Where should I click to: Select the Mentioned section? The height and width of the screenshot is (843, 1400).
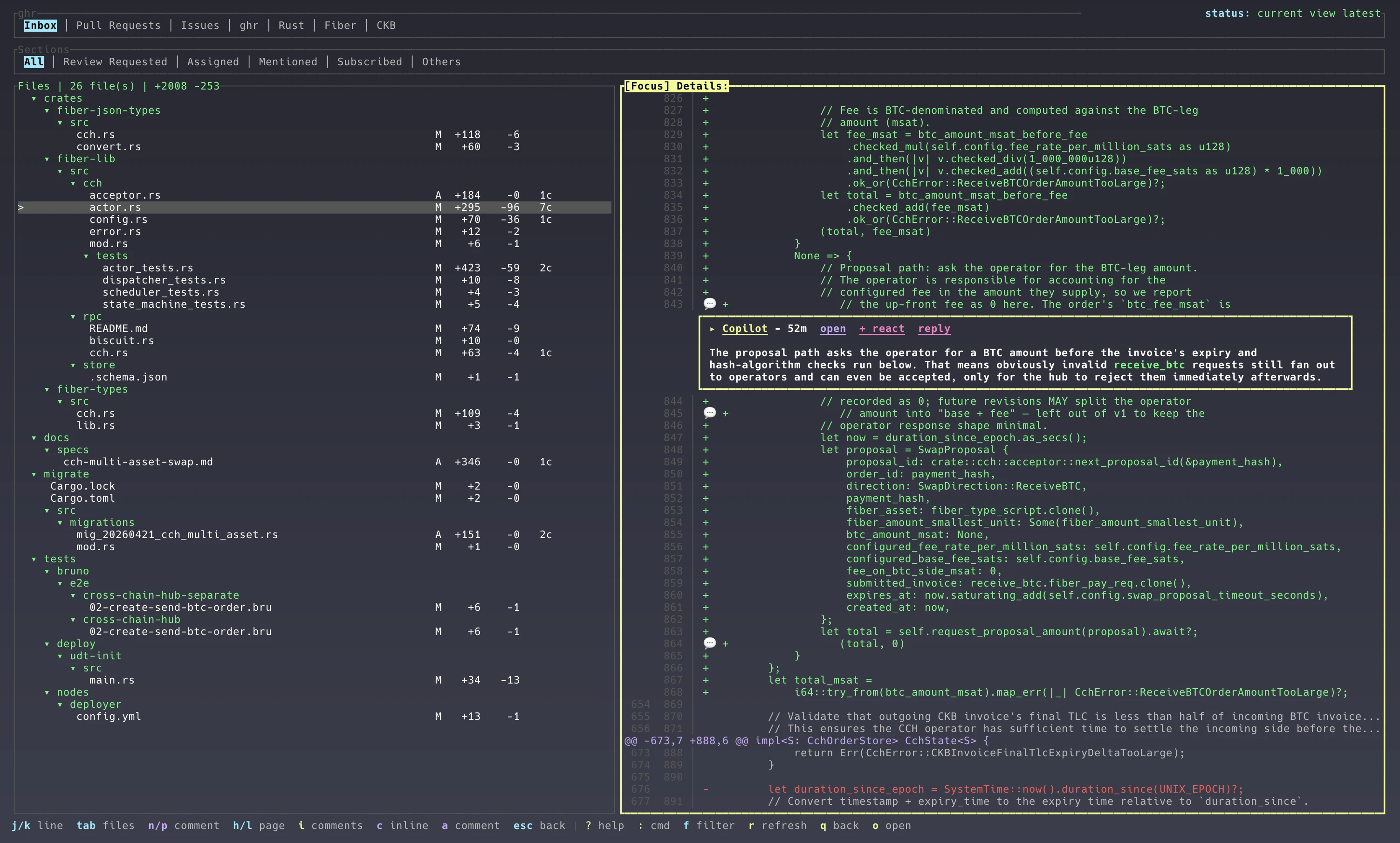coord(288,62)
